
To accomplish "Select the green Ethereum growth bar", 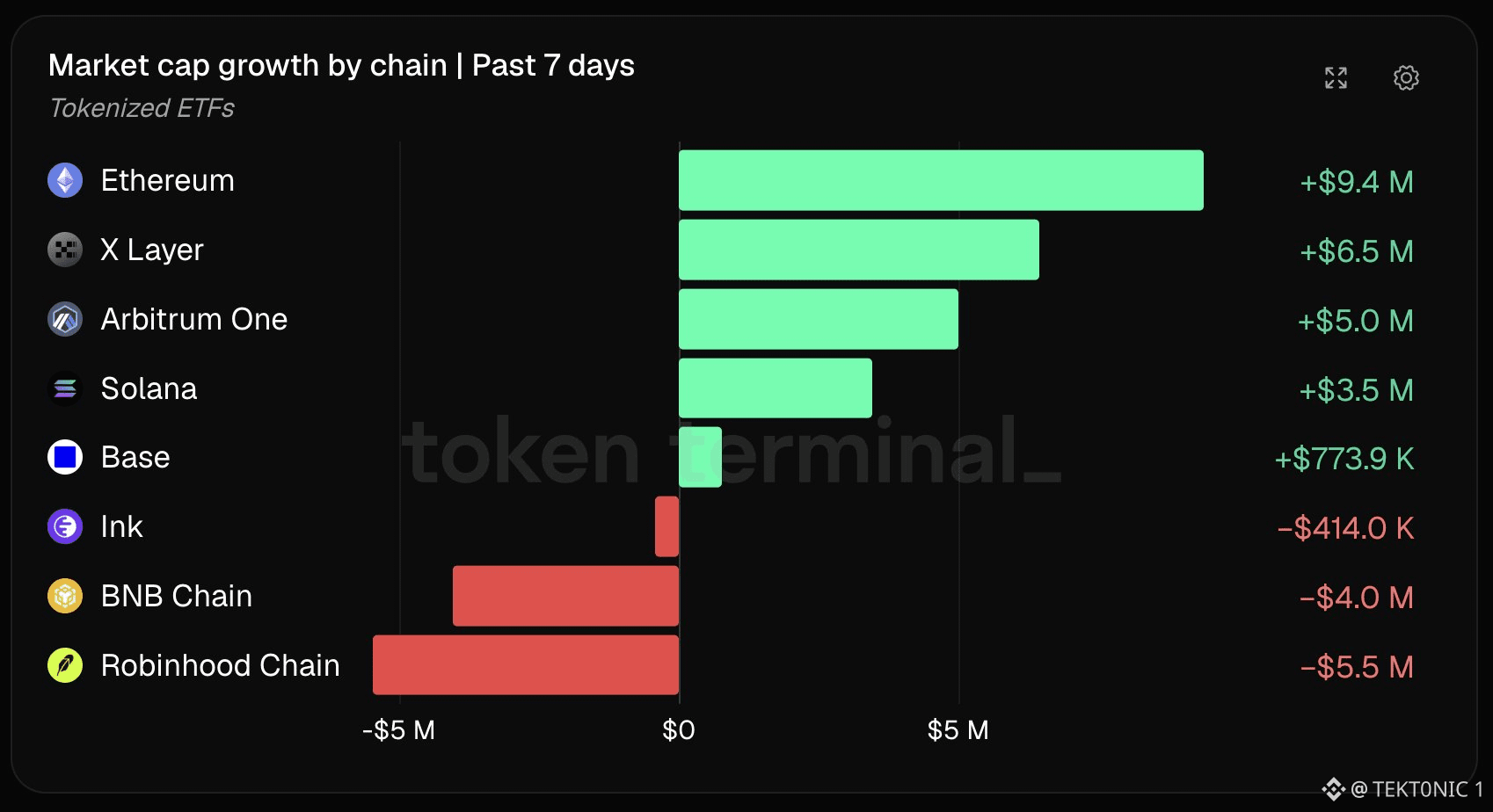I will pyautogui.click(x=941, y=180).
